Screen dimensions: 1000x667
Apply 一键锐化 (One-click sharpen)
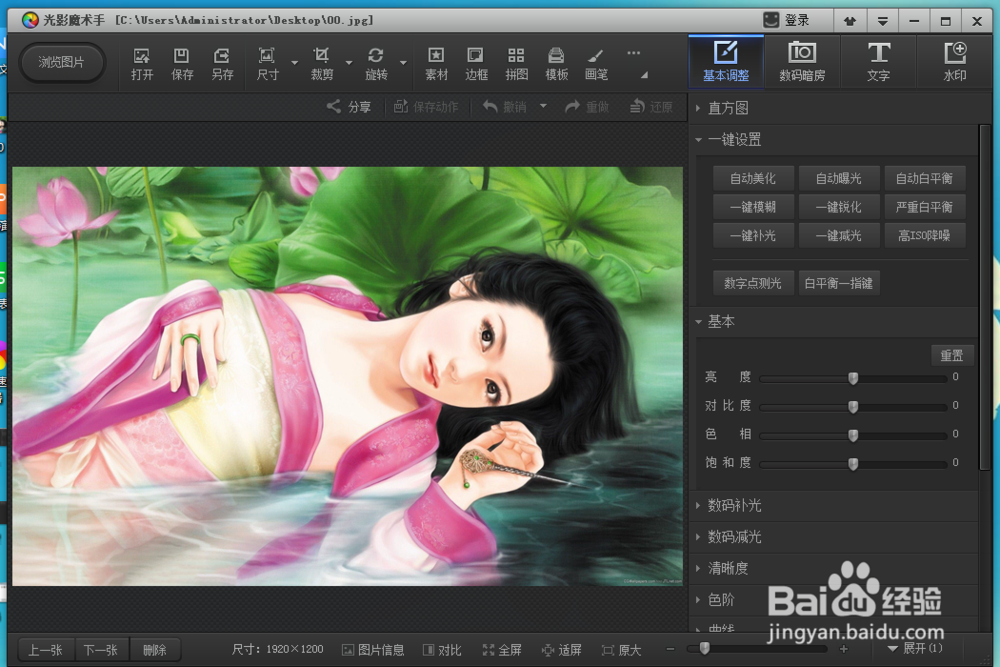(x=839, y=207)
